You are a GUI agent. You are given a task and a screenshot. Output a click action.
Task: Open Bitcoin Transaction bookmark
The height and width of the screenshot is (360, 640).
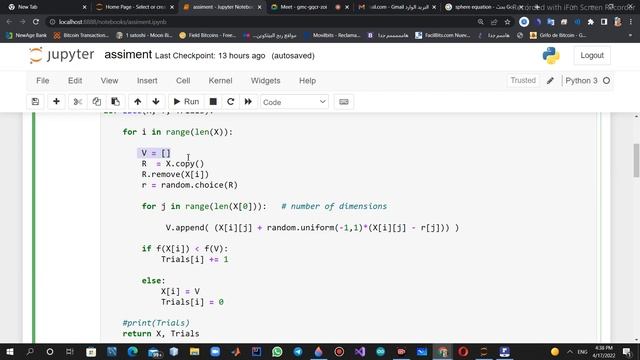click(81, 36)
